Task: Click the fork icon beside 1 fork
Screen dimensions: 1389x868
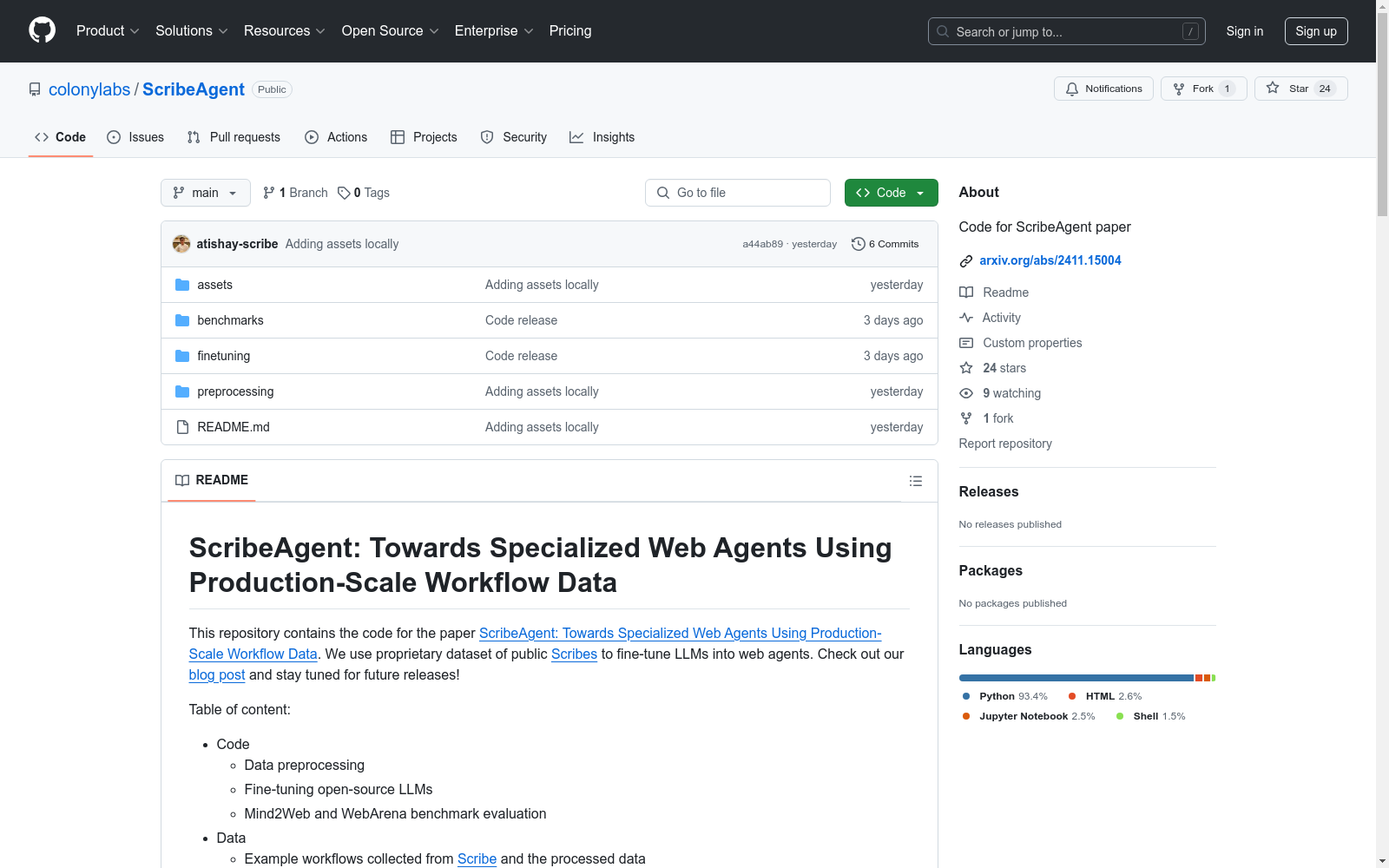Action: coord(966,418)
